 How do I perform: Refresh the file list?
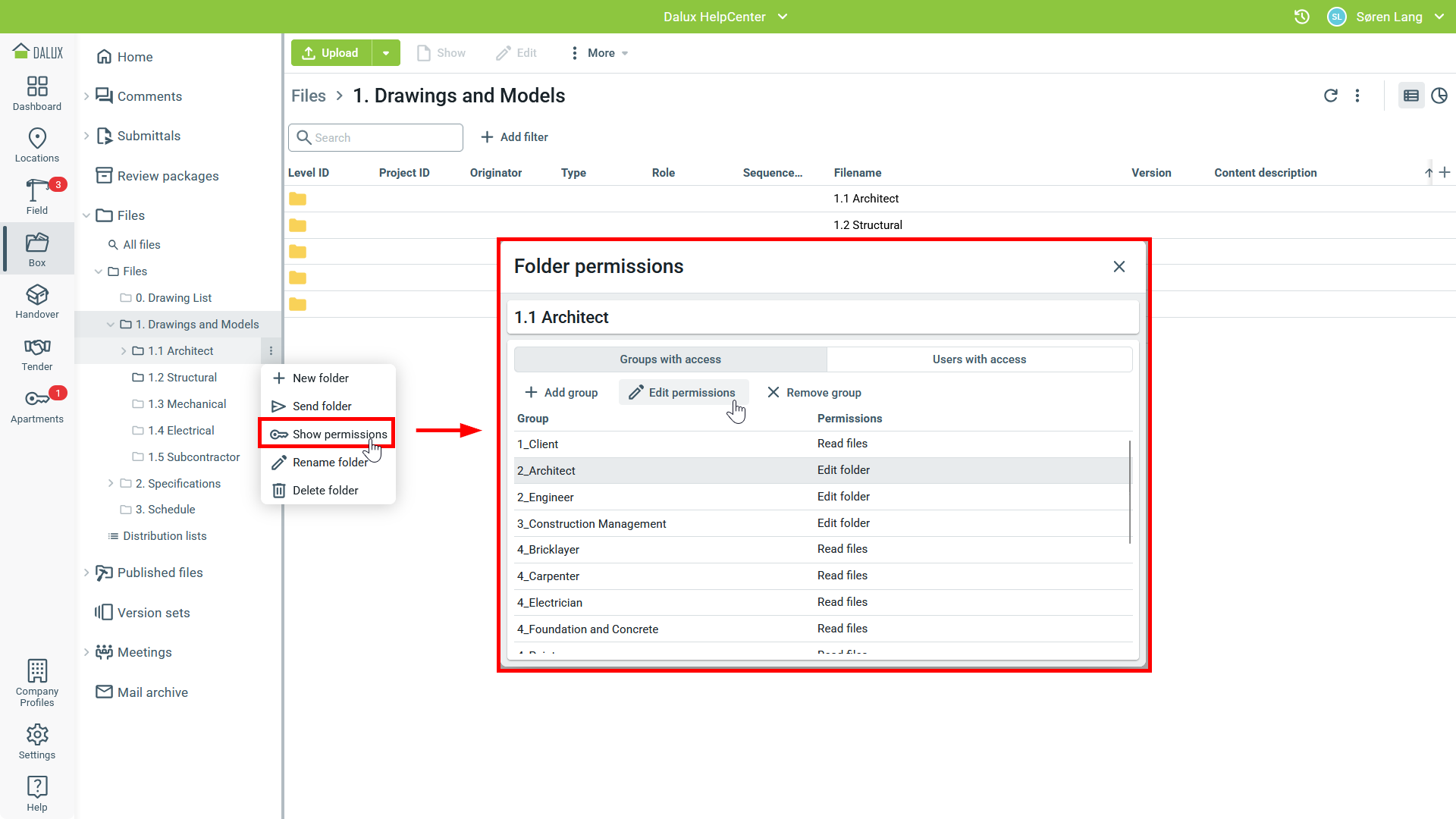(1330, 96)
